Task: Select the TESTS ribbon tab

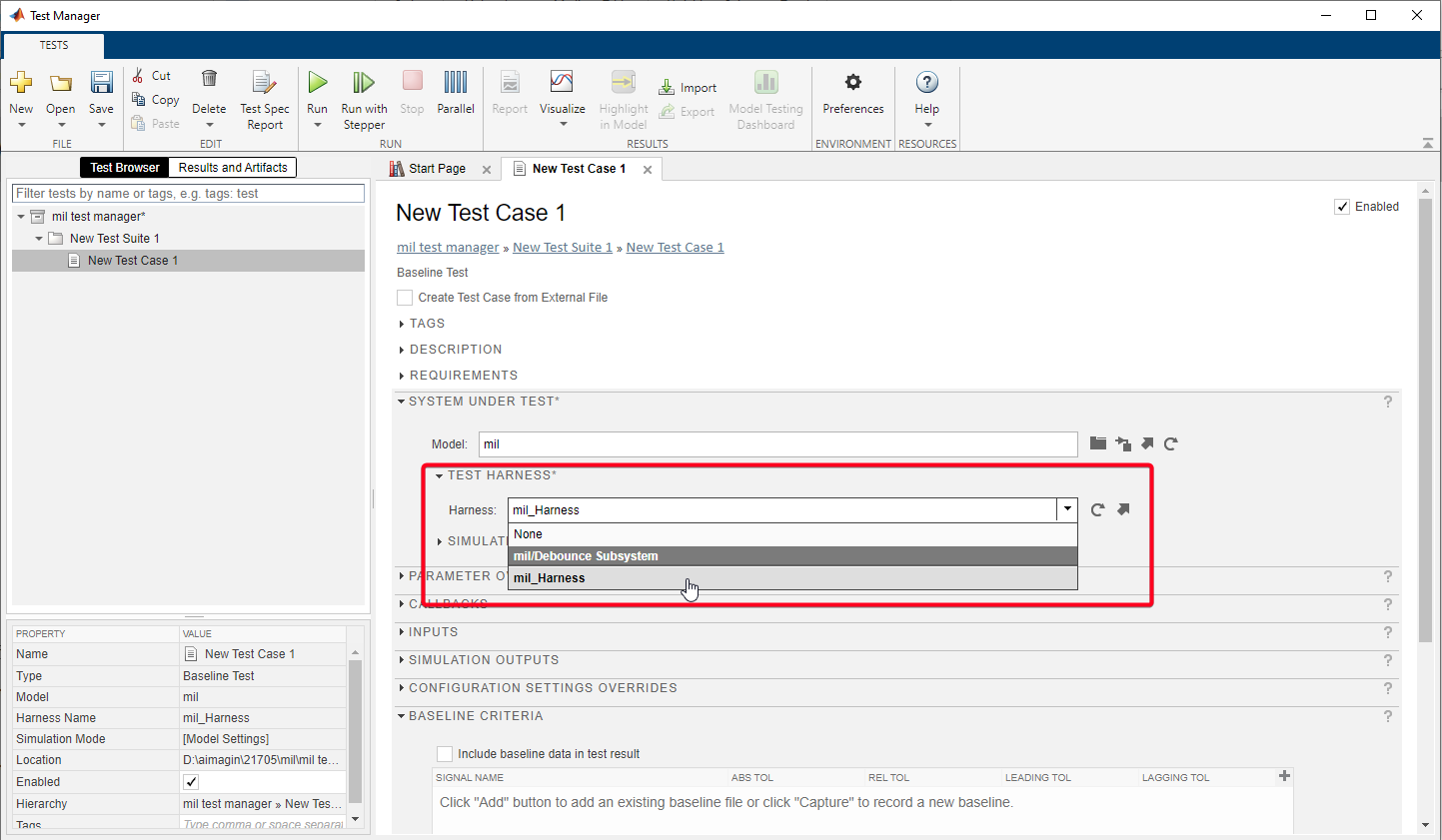Action: [54, 46]
